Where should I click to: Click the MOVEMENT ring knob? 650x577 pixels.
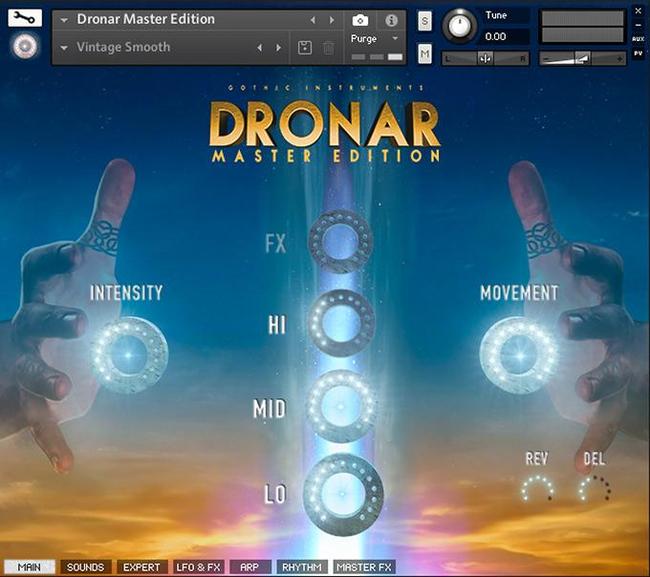point(519,355)
